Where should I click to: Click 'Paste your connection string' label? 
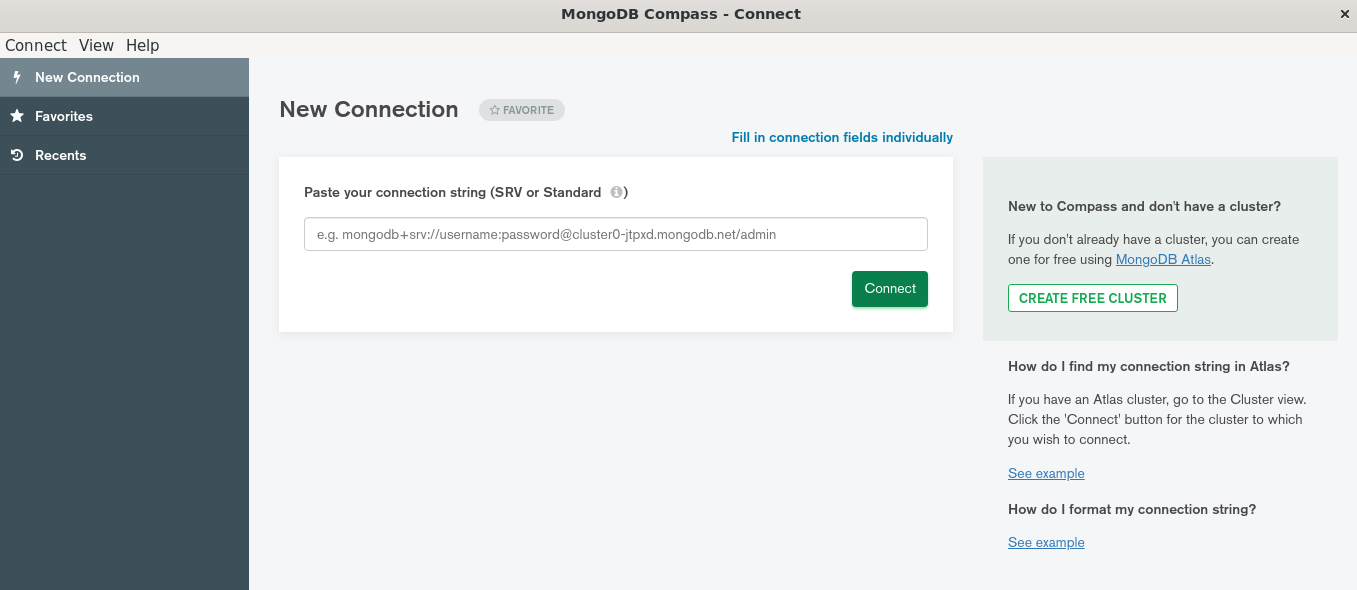[466, 192]
